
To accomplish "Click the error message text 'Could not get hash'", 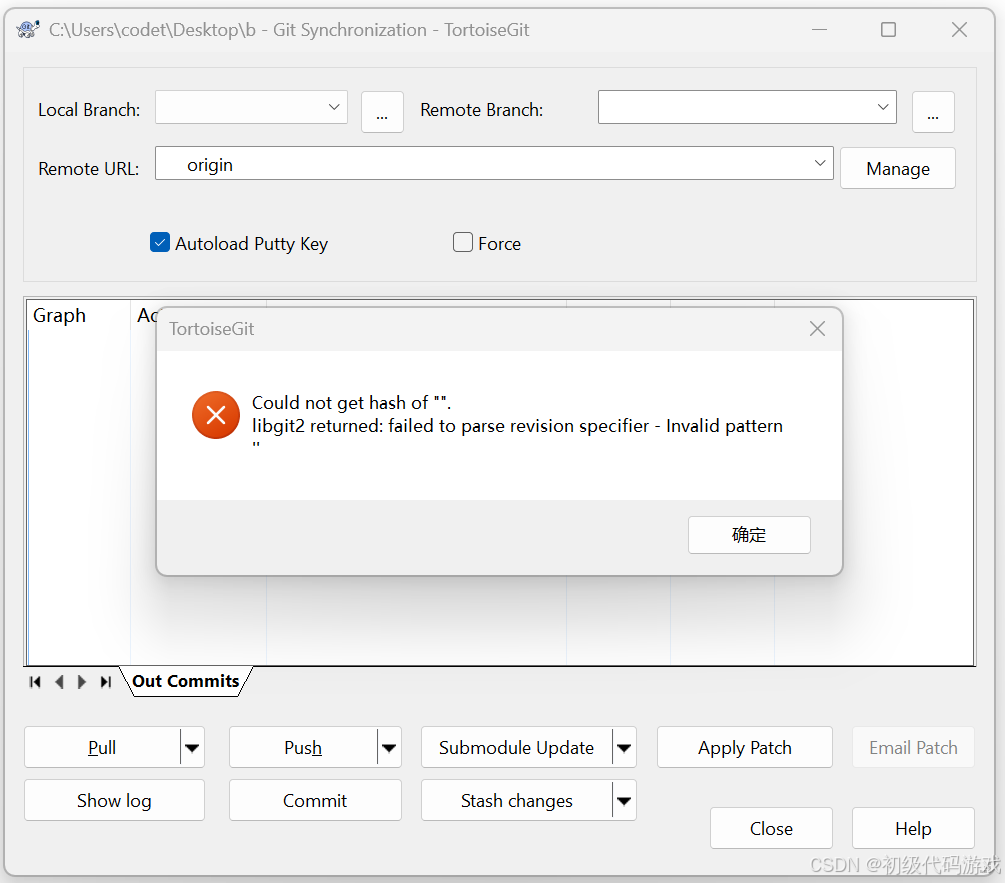I will [x=352, y=403].
